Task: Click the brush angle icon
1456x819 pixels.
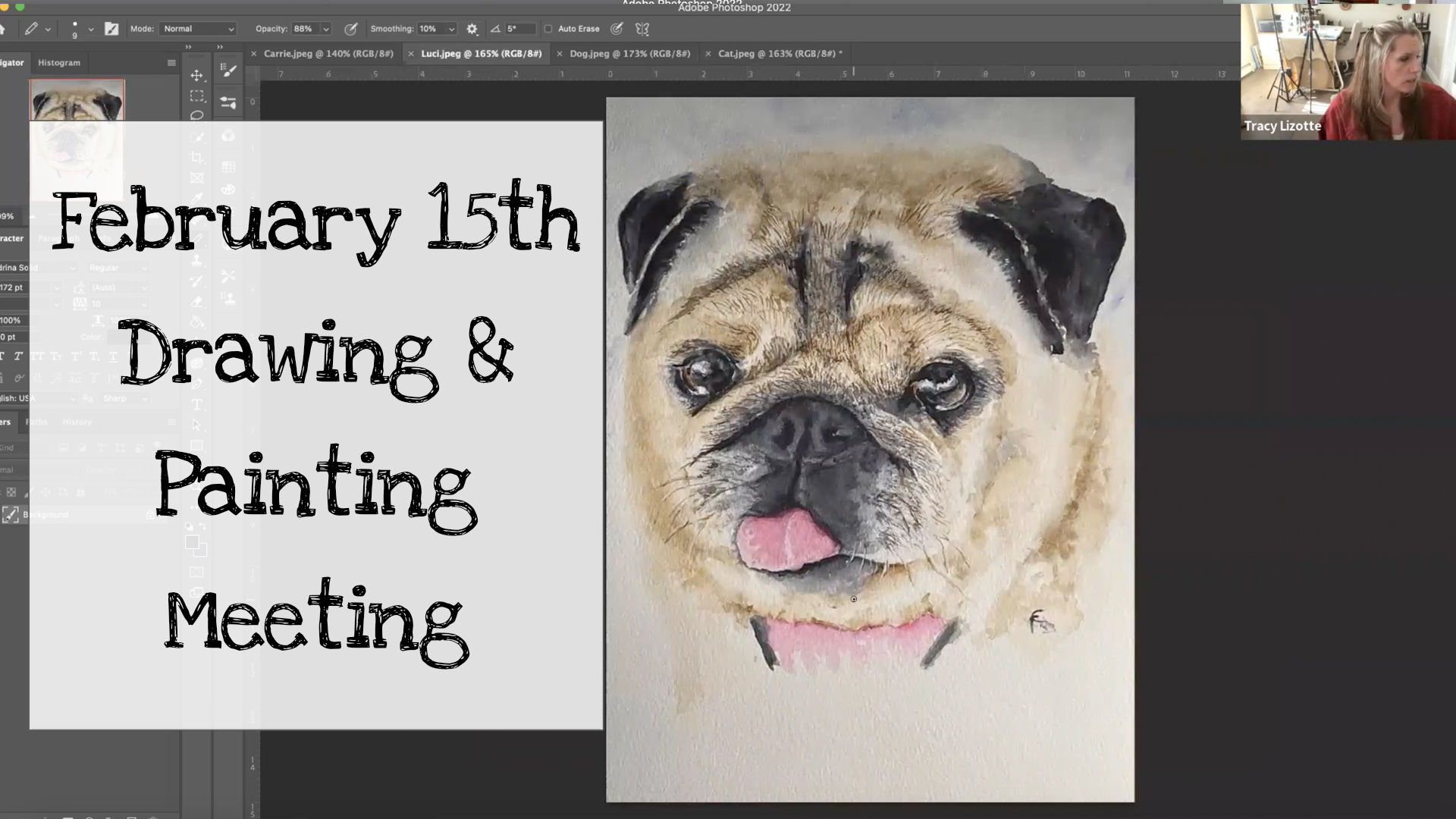Action: tap(495, 29)
